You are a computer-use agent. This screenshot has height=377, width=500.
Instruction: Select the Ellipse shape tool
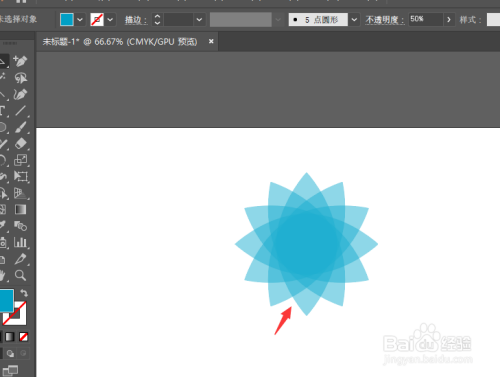(3, 127)
